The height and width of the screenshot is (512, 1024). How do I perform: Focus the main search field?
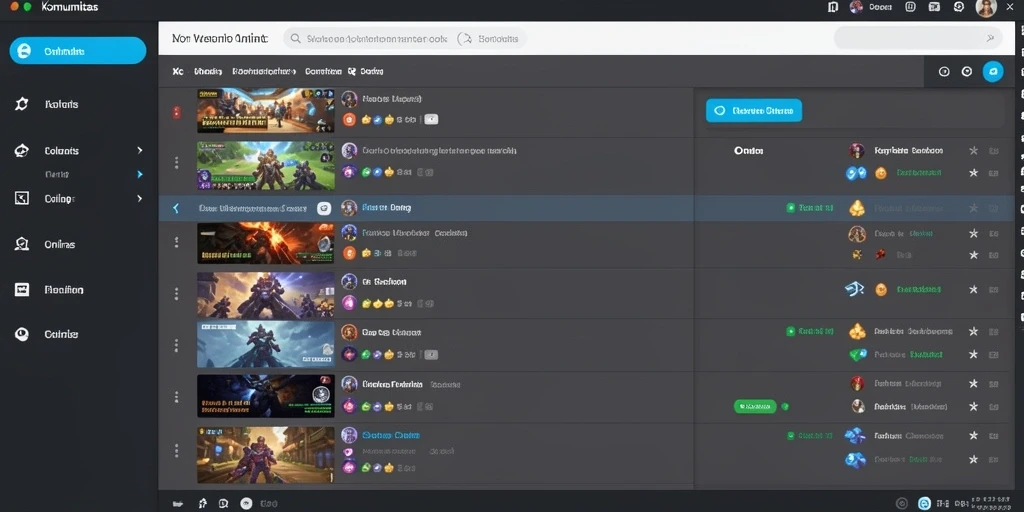point(405,39)
